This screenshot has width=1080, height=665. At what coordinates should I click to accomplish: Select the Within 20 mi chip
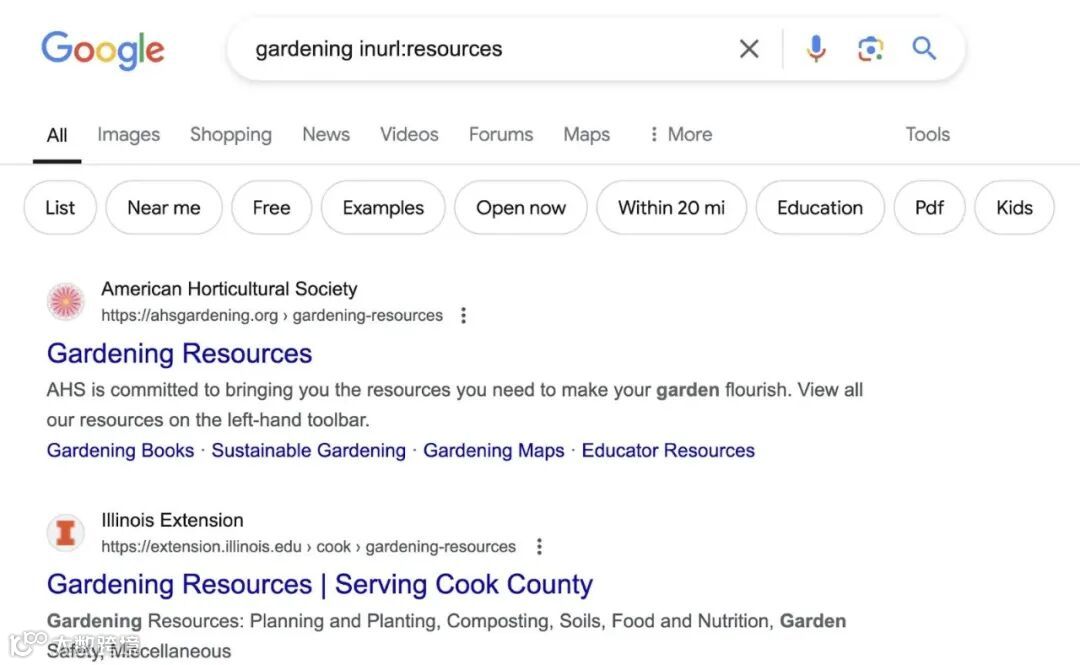click(x=671, y=208)
